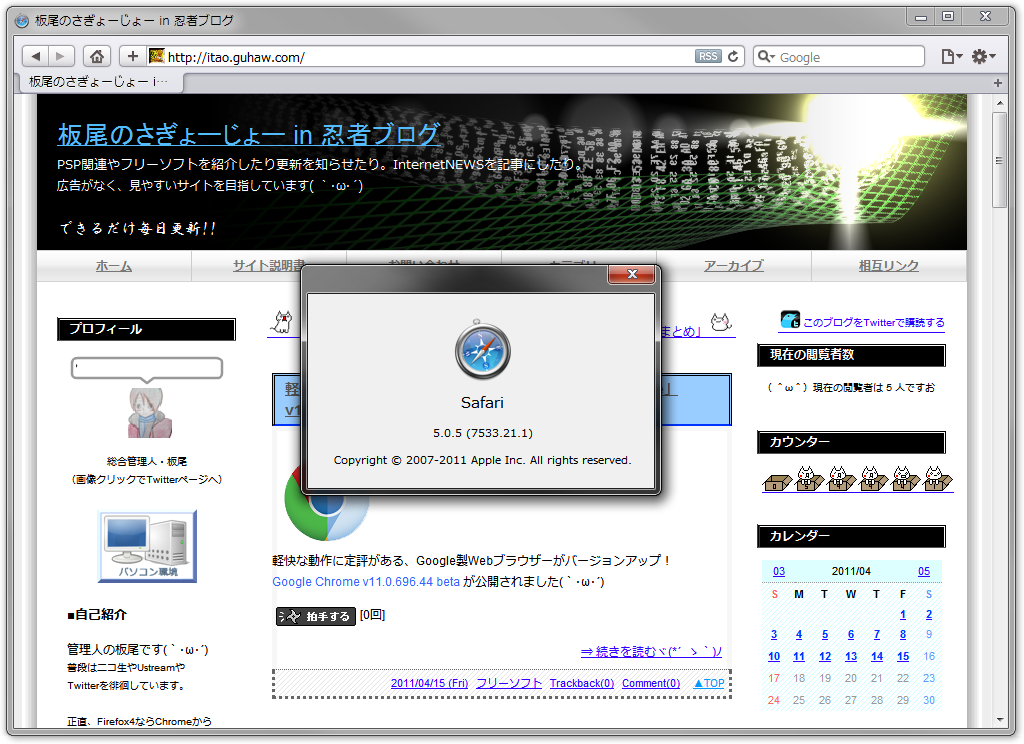Open the Home page with the house icon
The height and width of the screenshot is (744, 1024).
point(97,56)
